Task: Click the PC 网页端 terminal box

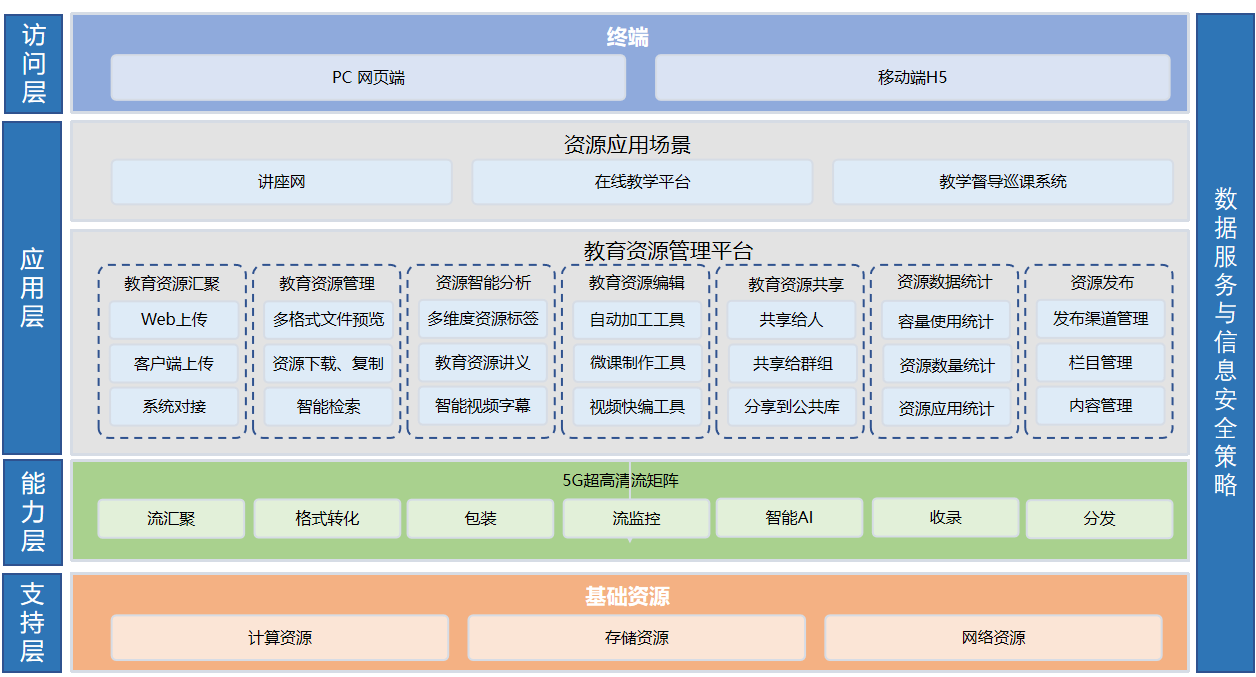Action: pos(368,78)
